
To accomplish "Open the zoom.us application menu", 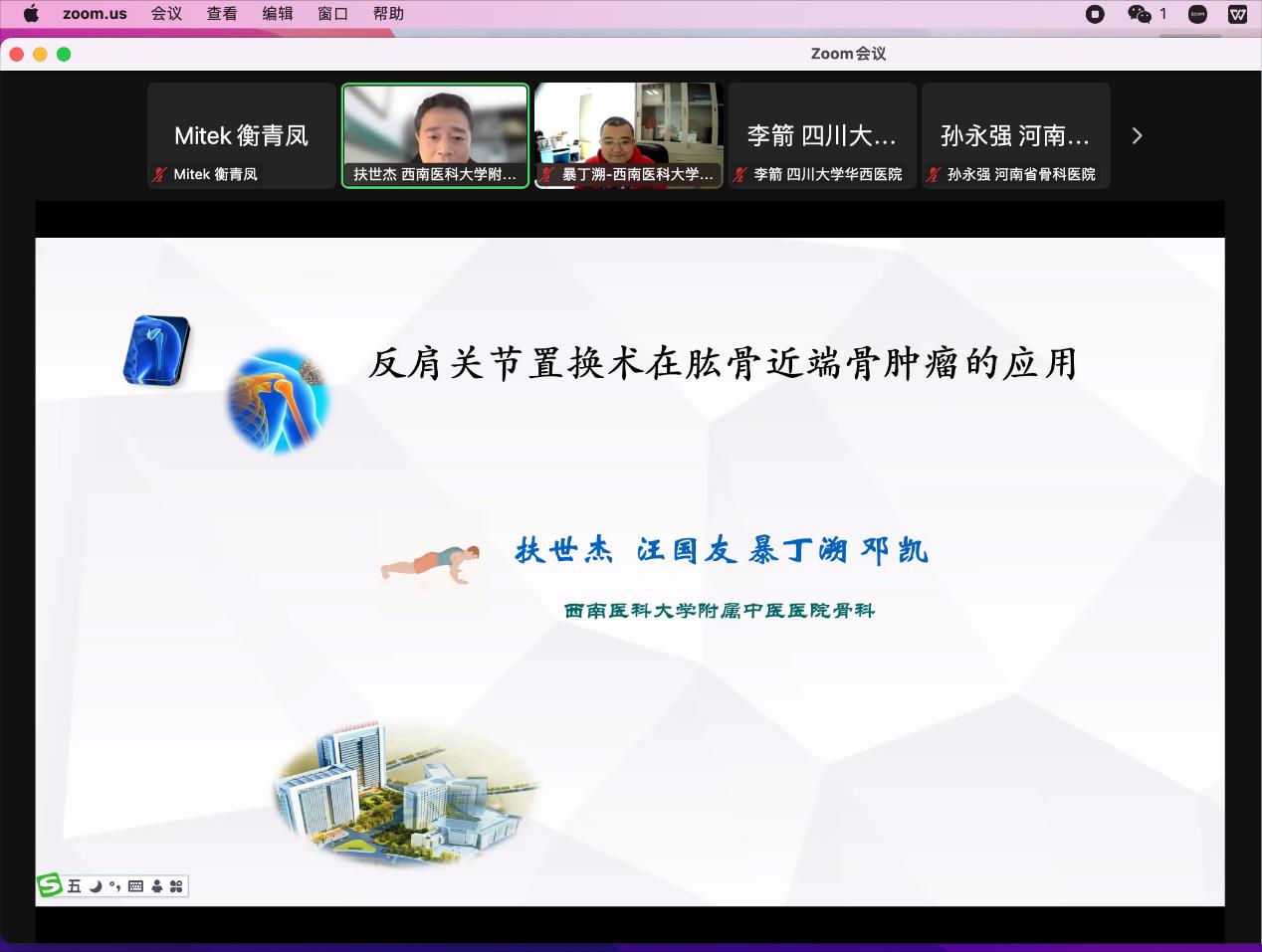I will coord(95,14).
